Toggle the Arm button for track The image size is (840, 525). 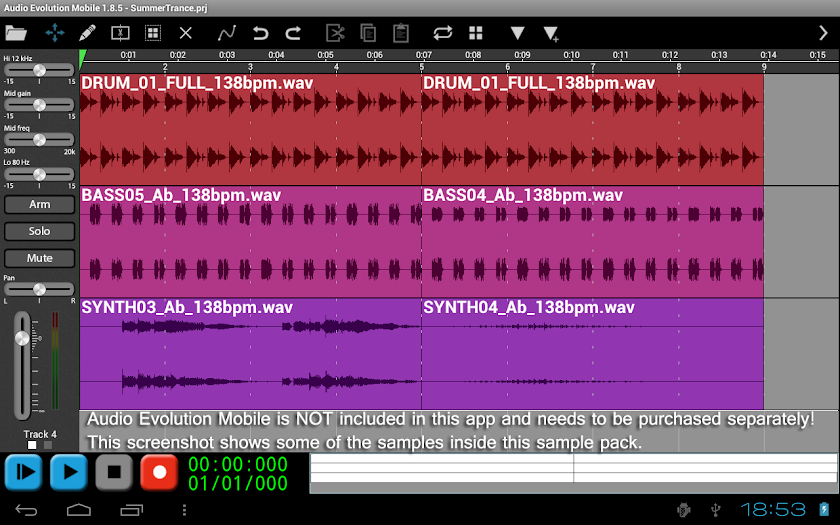(x=40, y=205)
